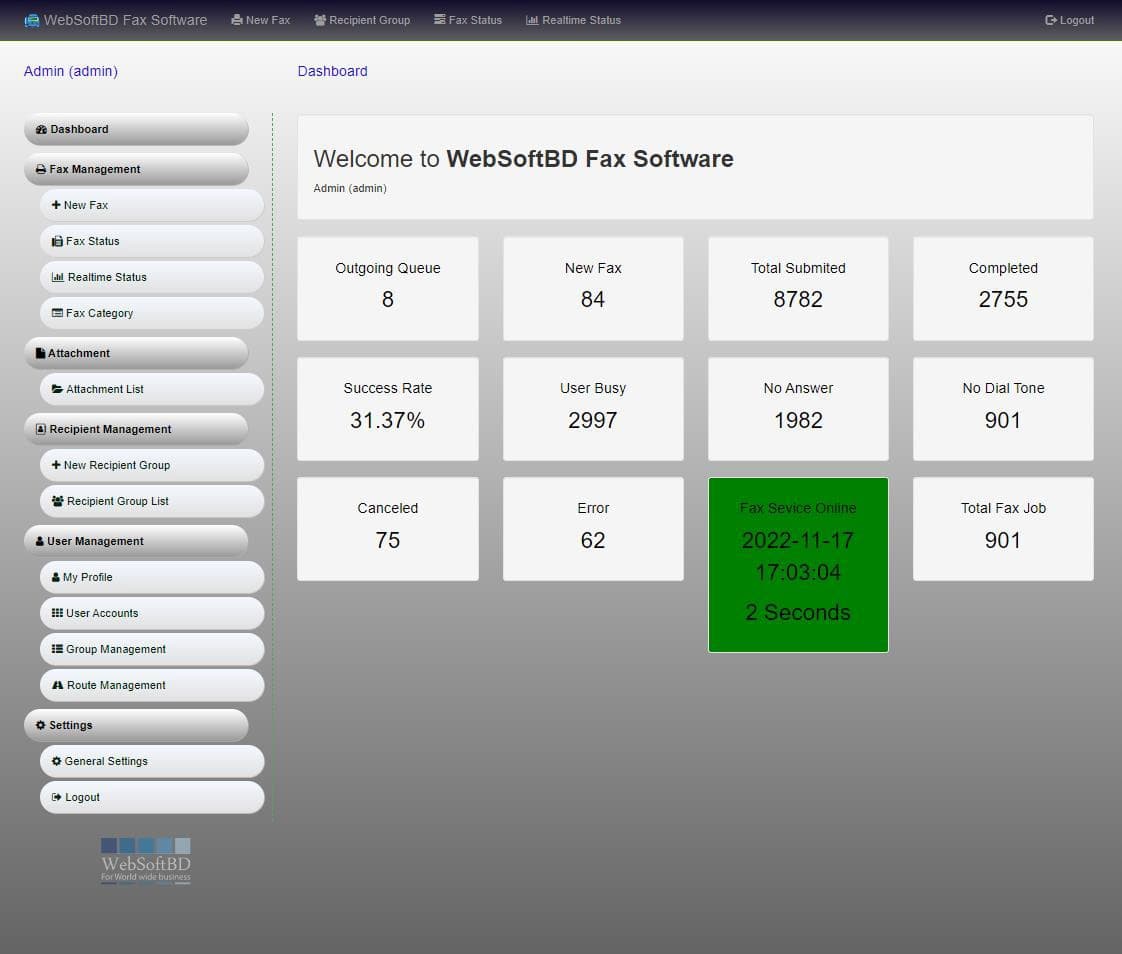Click the Error 62 card
The image size is (1122, 954).
593,529
